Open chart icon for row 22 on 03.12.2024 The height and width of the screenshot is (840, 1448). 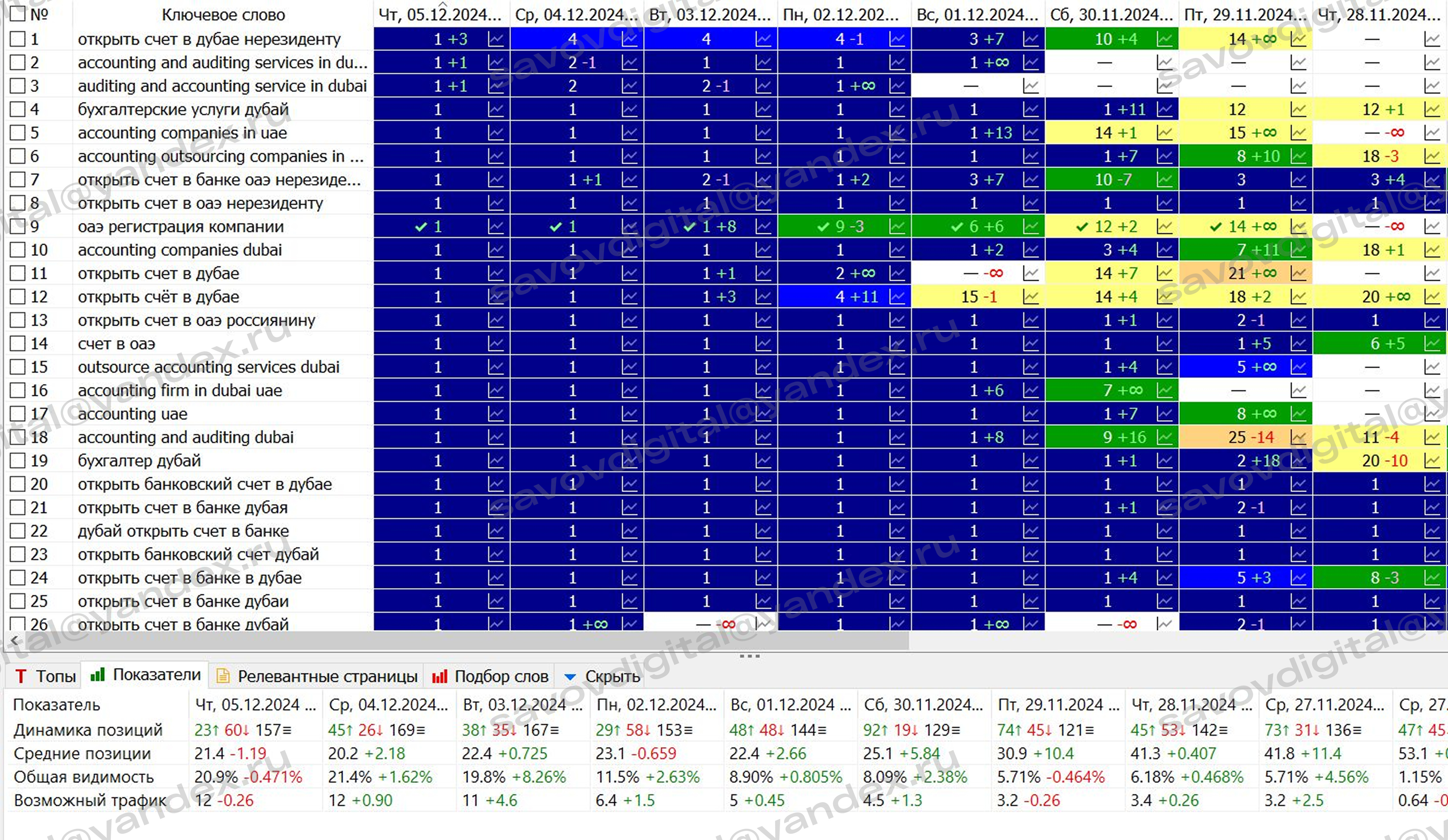764,531
